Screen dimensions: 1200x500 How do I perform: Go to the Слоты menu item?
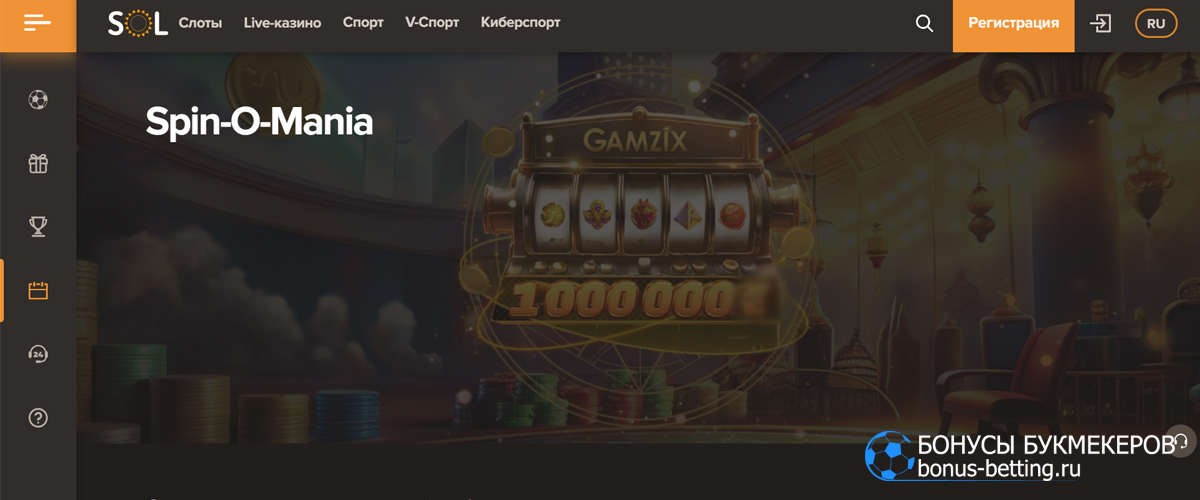pyautogui.click(x=200, y=22)
